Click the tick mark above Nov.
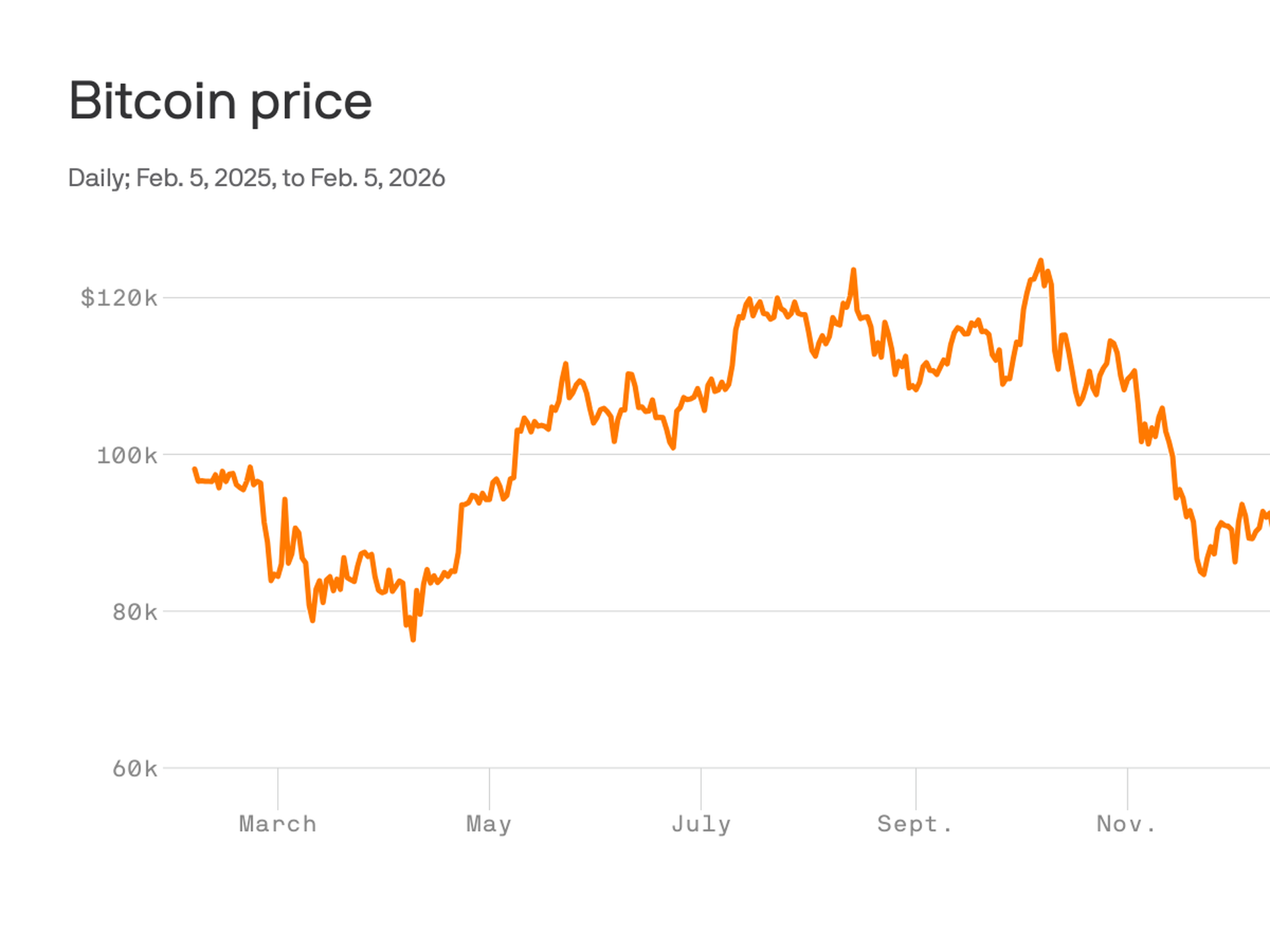The height and width of the screenshot is (952, 1270). click(1128, 788)
